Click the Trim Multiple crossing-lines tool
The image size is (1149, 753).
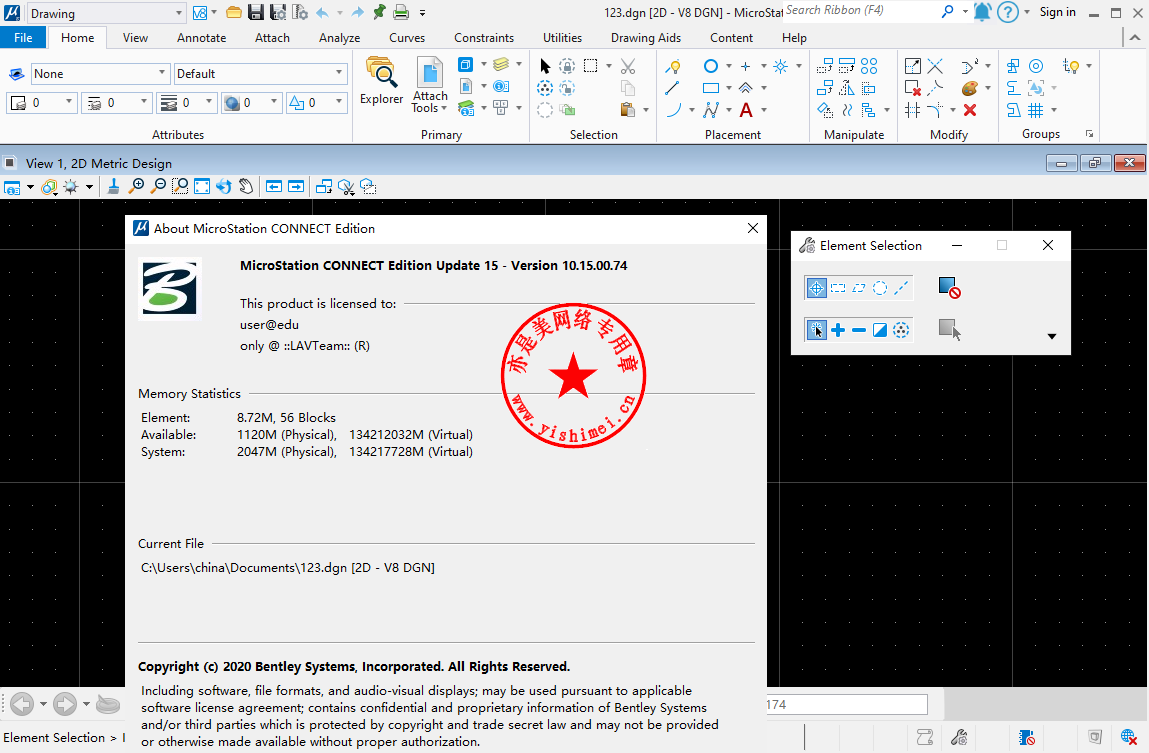coord(912,110)
